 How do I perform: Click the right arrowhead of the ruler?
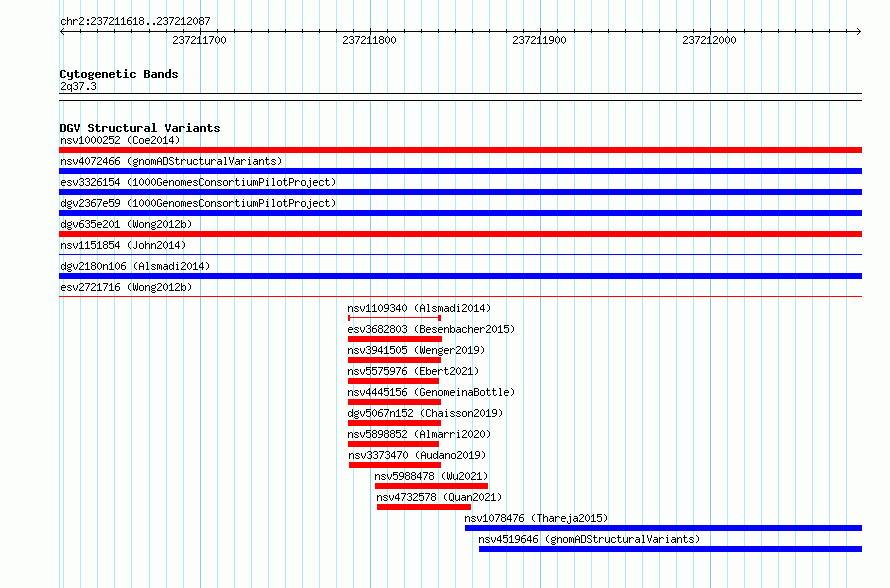859,32
